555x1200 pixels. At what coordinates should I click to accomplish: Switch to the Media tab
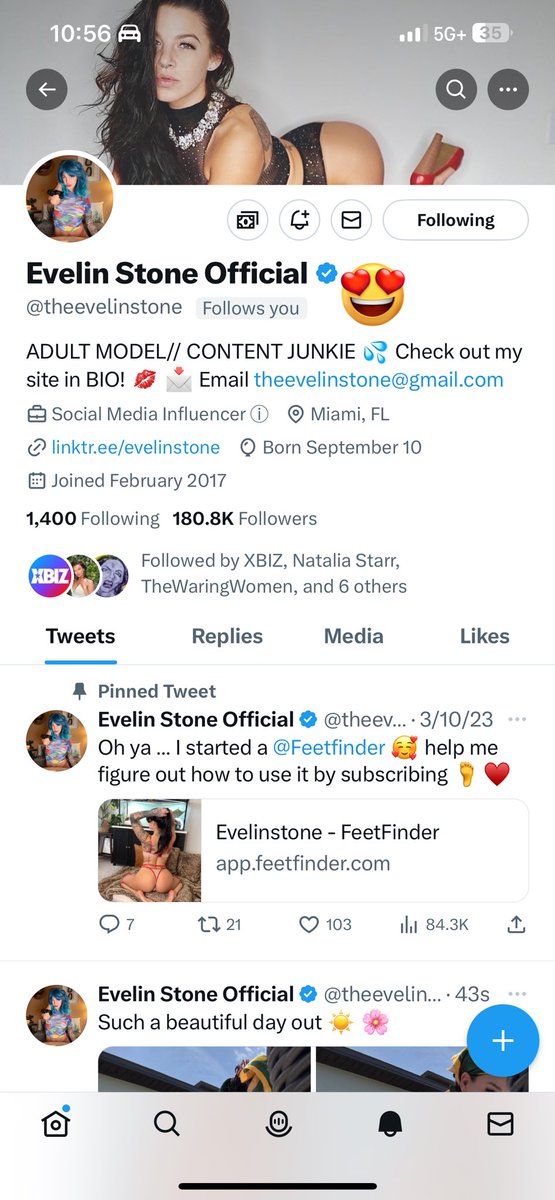354,636
